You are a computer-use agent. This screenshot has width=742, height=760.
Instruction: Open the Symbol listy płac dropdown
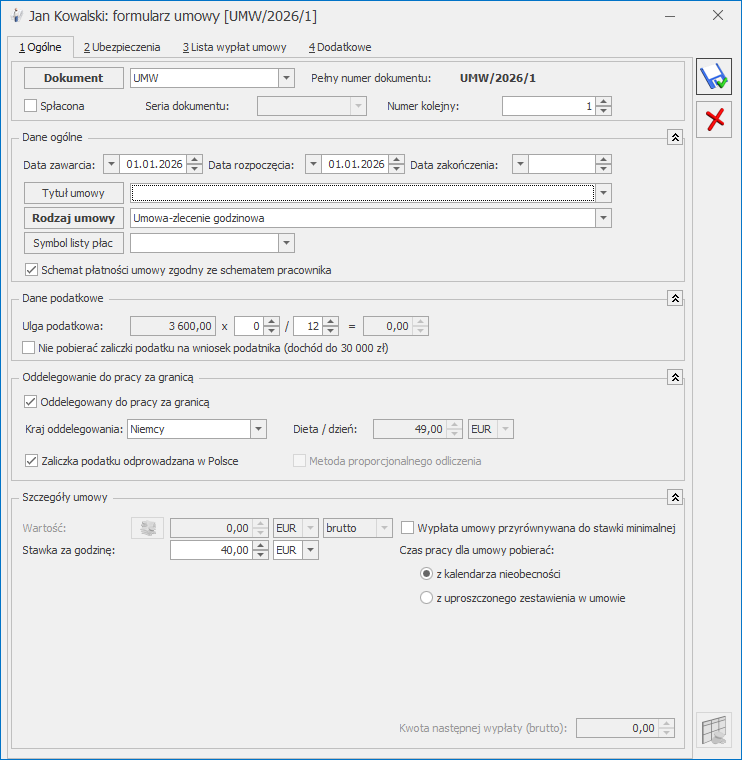286,243
